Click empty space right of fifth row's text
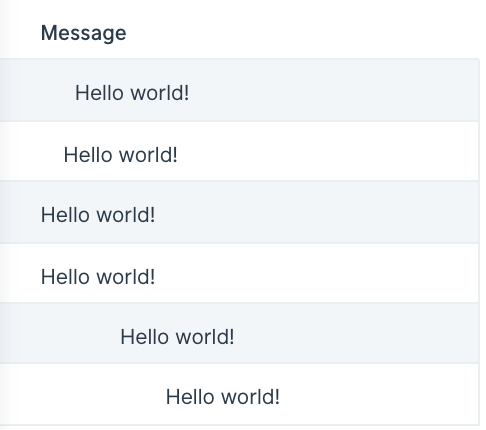486x430 pixels. click(357, 333)
